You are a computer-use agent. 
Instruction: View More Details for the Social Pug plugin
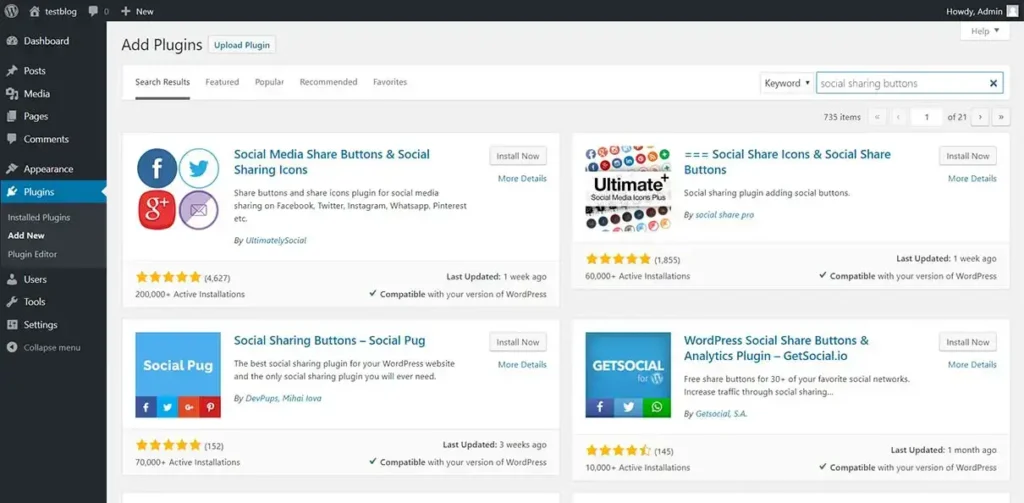(522, 365)
